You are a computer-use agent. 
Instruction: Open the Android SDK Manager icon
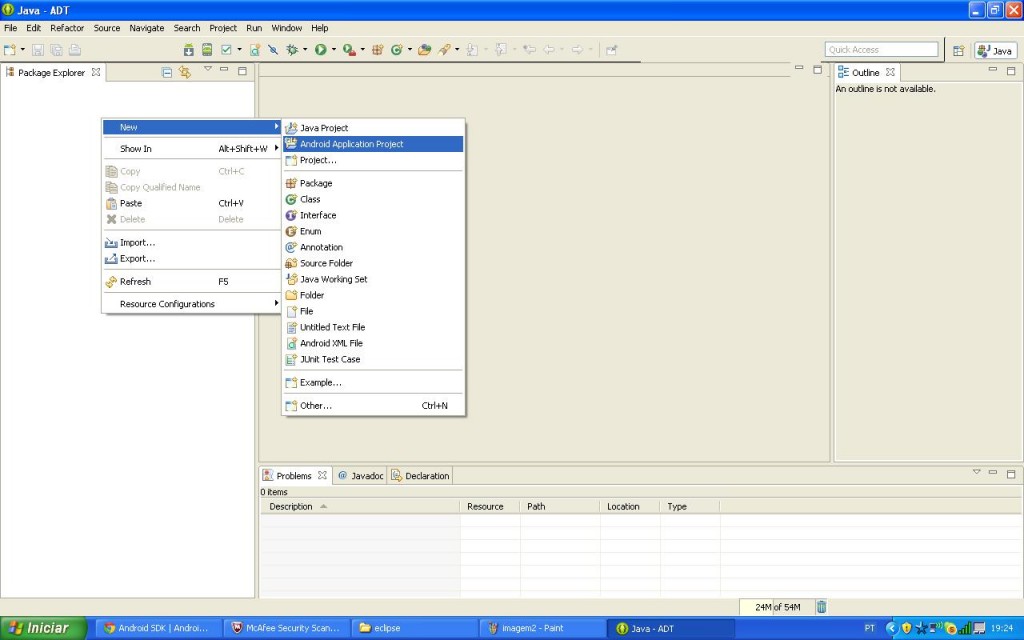click(189, 50)
